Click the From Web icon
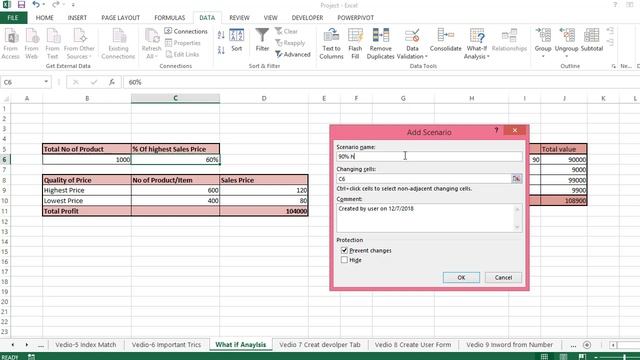The height and width of the screenshot is (360, 640). click(31, 44)
